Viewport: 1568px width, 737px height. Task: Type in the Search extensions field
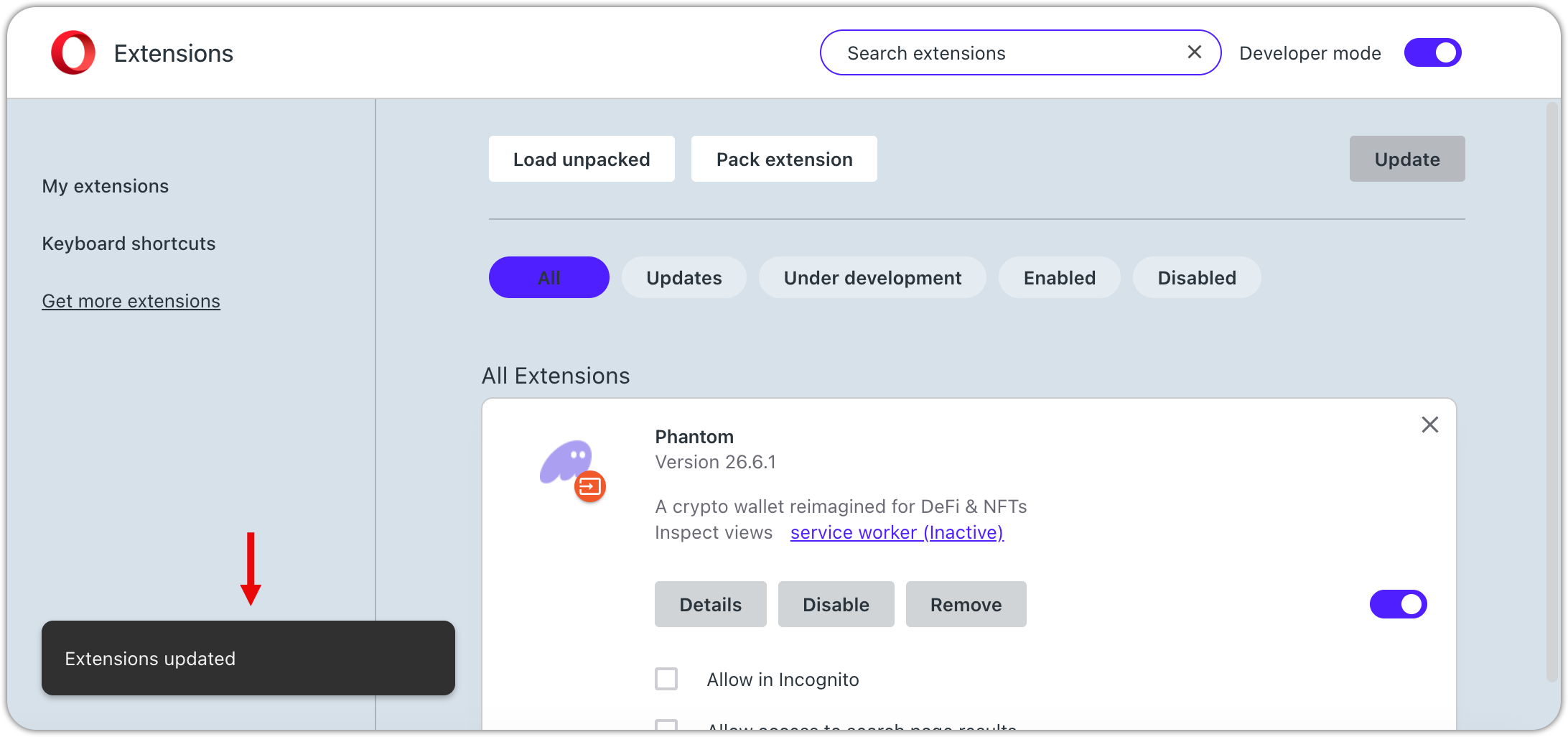[1005, 52]
